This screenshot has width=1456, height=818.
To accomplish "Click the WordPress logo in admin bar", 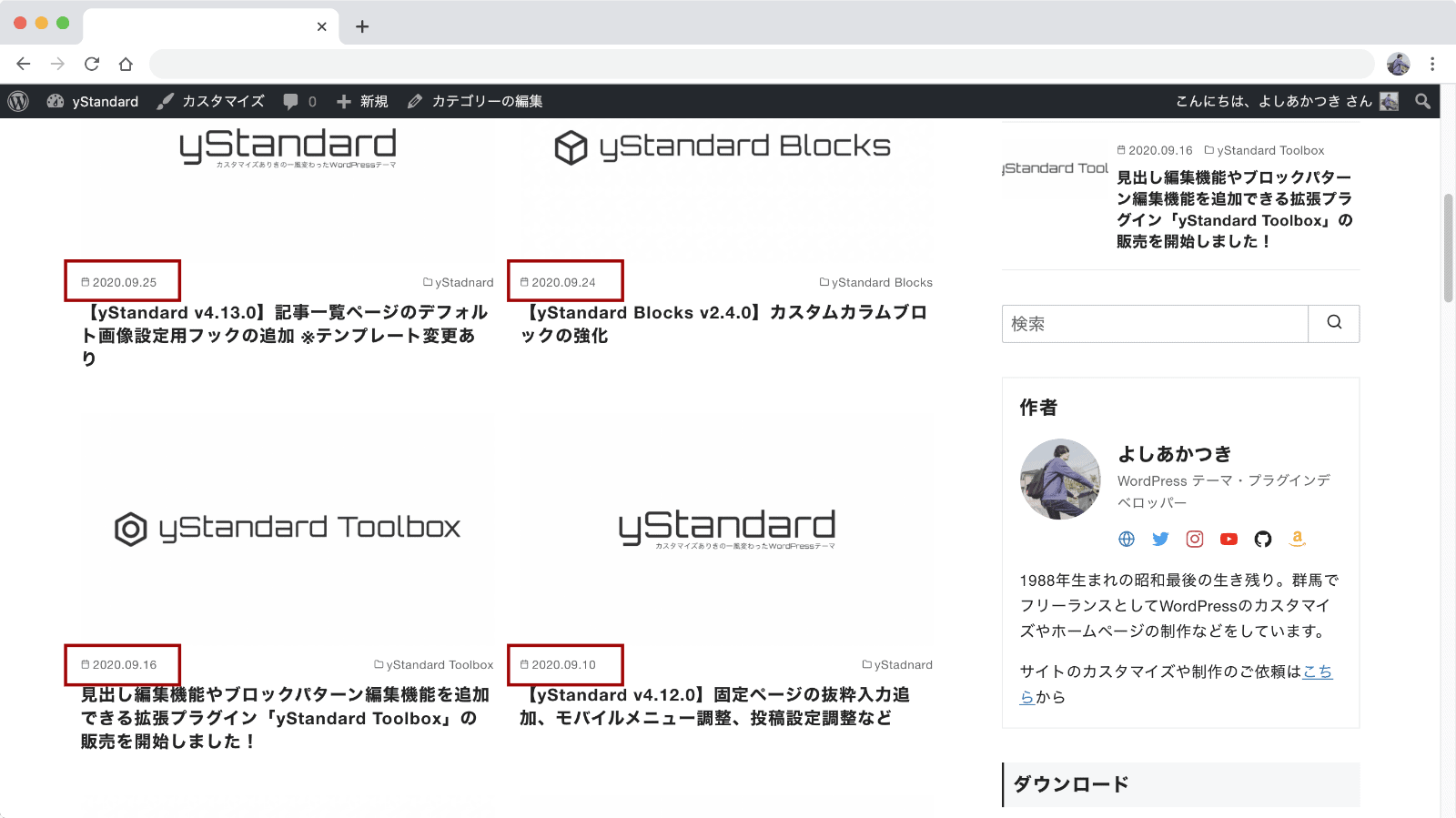I will [x=18, y=101].
